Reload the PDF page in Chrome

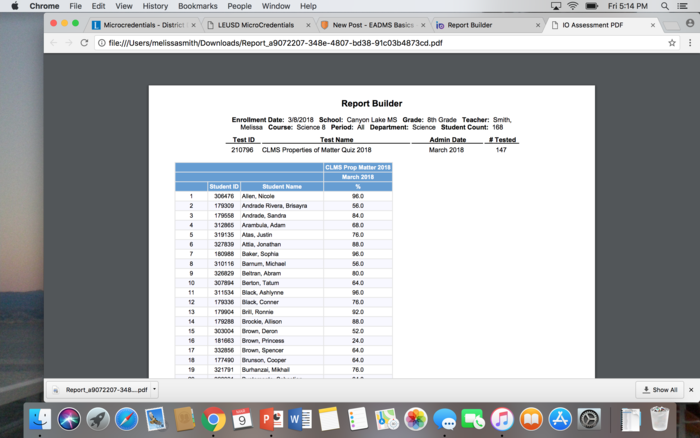coord(85,43)
